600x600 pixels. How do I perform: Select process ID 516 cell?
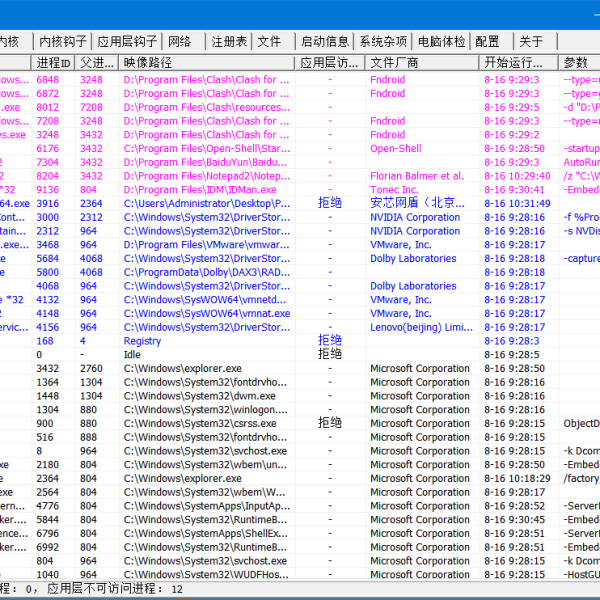pyautogui.click(x=45, y=437)
